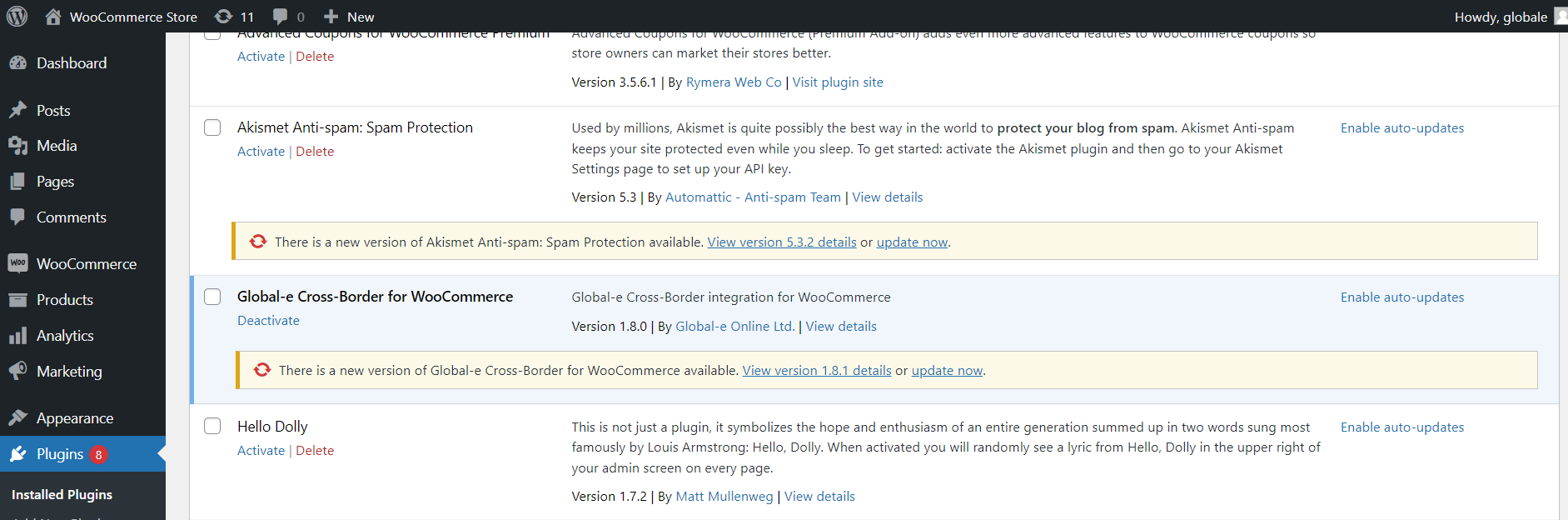The width and height of the screenshot is (1568, 520).
Task: Deactivate Global-e Cross-Border plugin
Action: pos(268,320)
